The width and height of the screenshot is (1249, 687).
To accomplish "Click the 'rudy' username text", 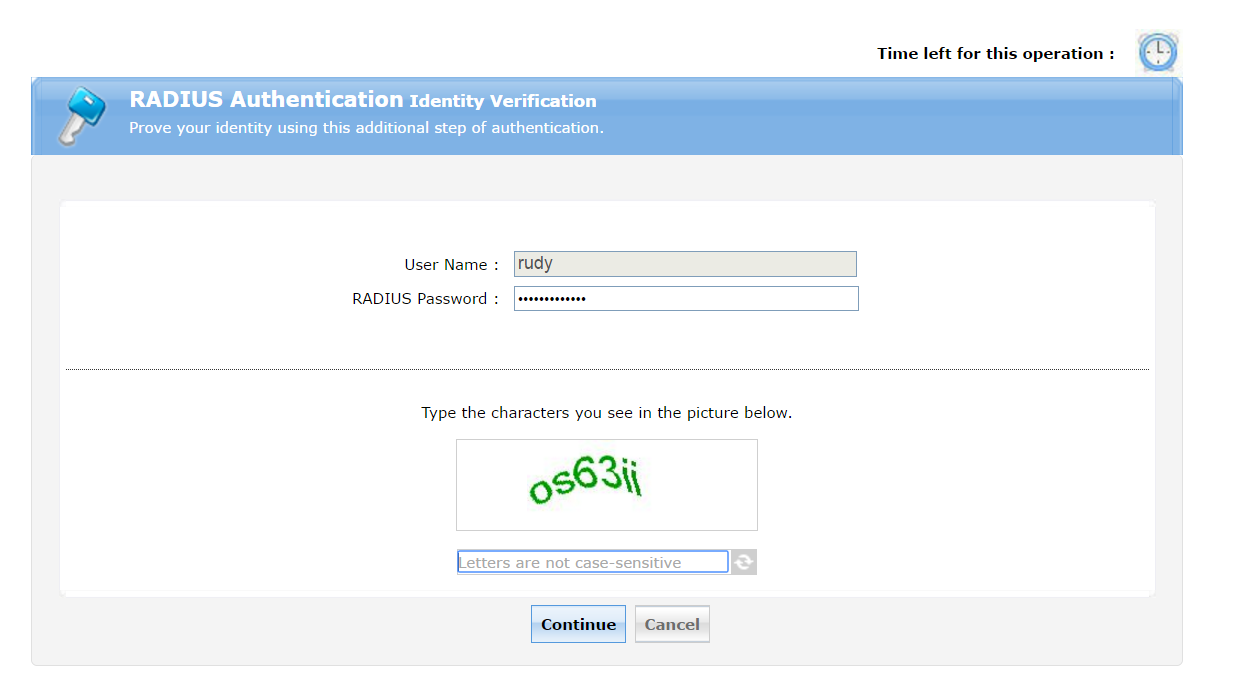I will click(x=535, y=264).
